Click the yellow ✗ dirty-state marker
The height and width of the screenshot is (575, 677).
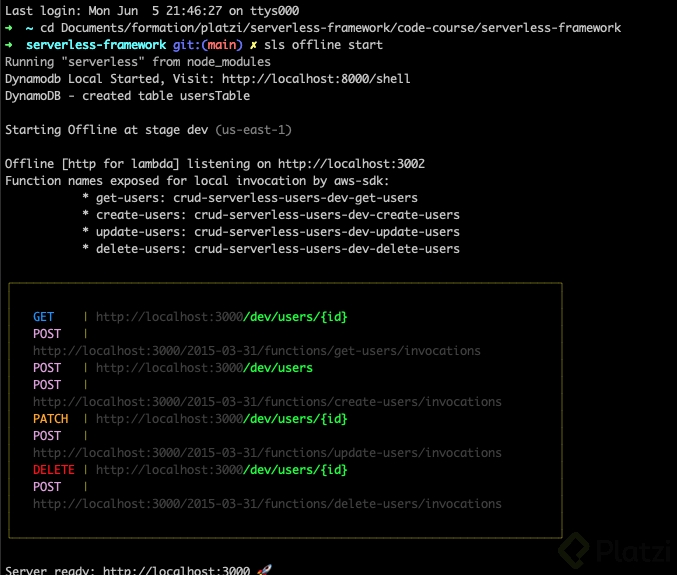pos(253,45)
